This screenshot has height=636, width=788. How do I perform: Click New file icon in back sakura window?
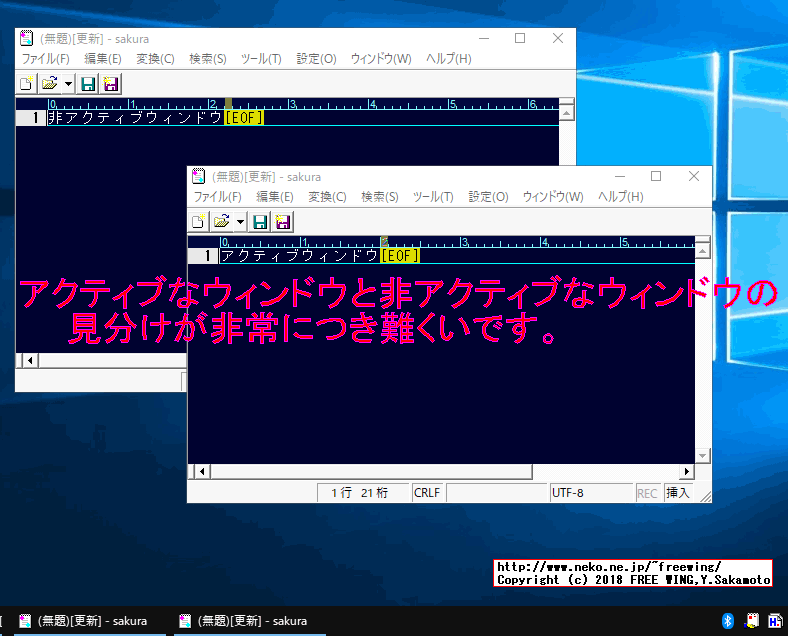click(x=27, y=83)
